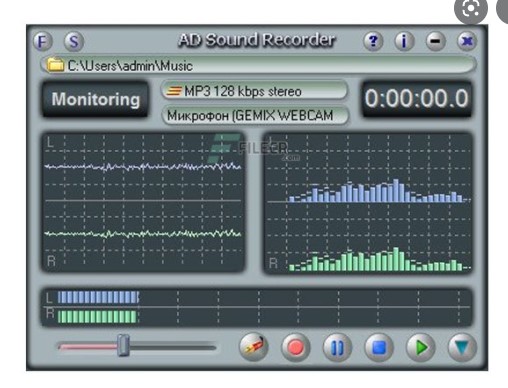Screen dimensions: 508x388
Task: Click the 0:00:00.0 timer display
Action: [x=417, y=99]
